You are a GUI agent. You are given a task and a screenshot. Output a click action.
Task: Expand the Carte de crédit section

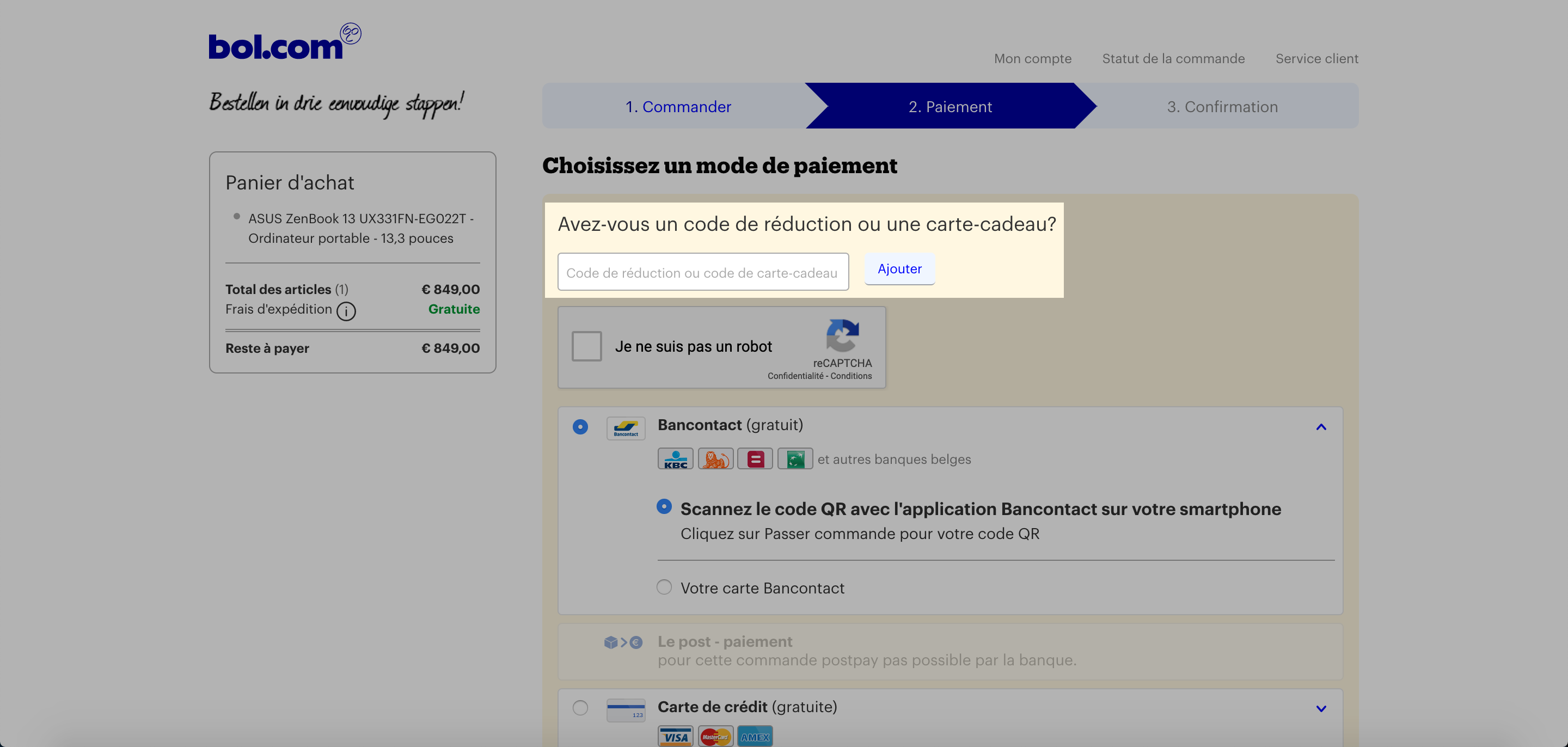(1321, 709)
